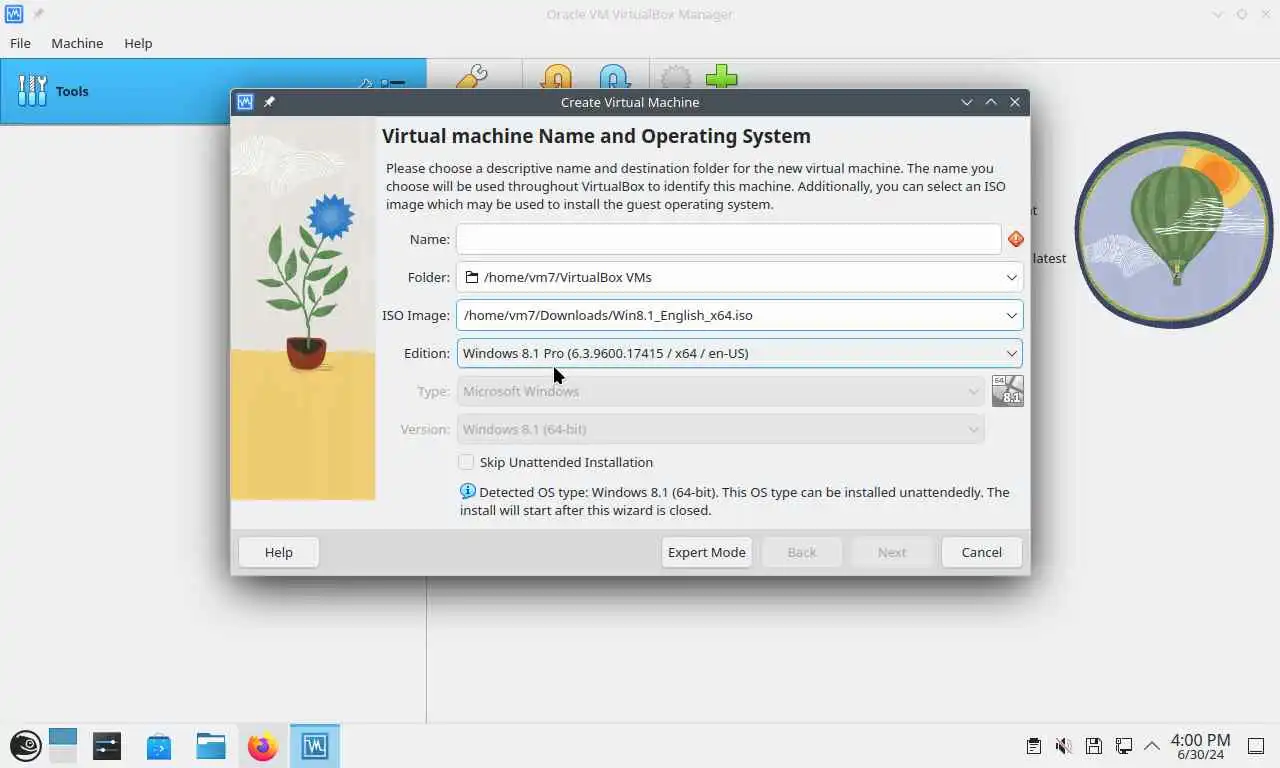The width and height of the screenshot is (1280, 768).
Task: Open the Tools list menu icon
Action: [393, 84]
